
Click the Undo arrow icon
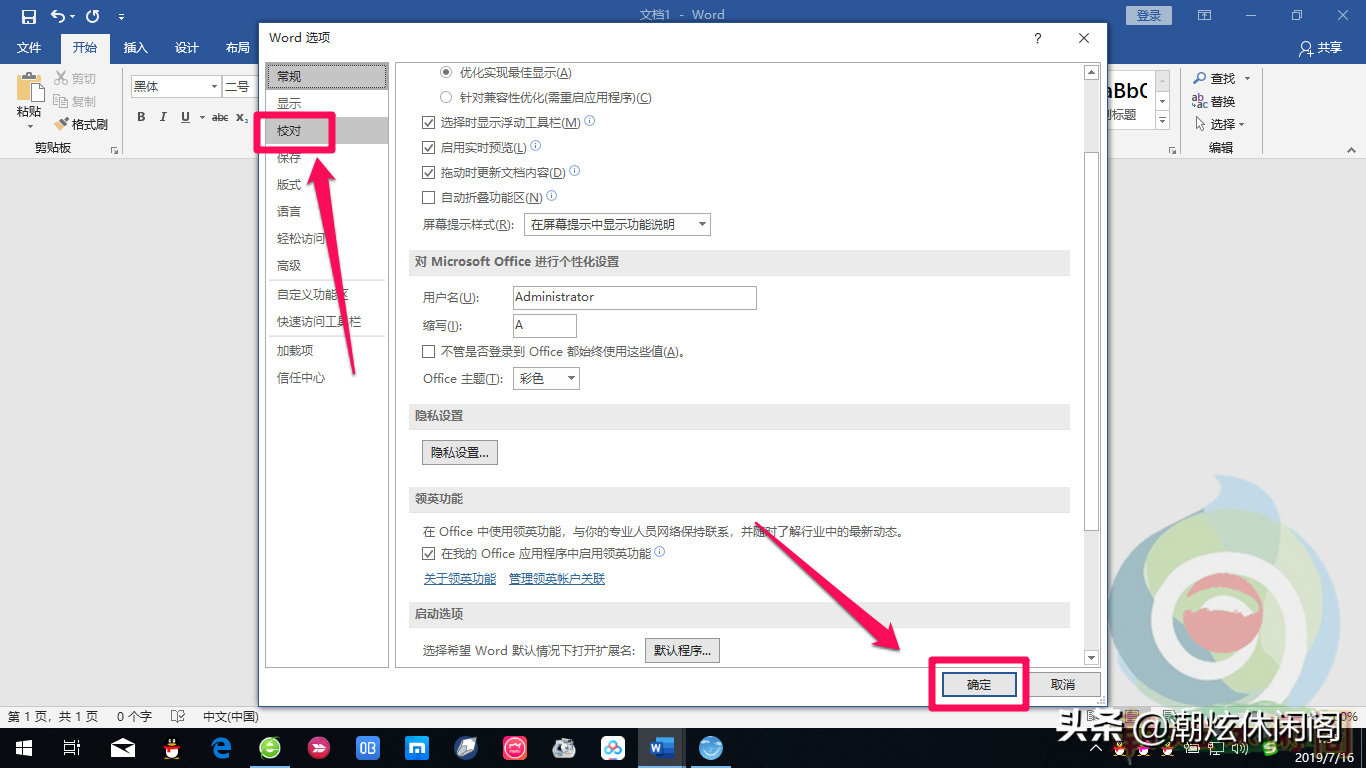point(58,16)
